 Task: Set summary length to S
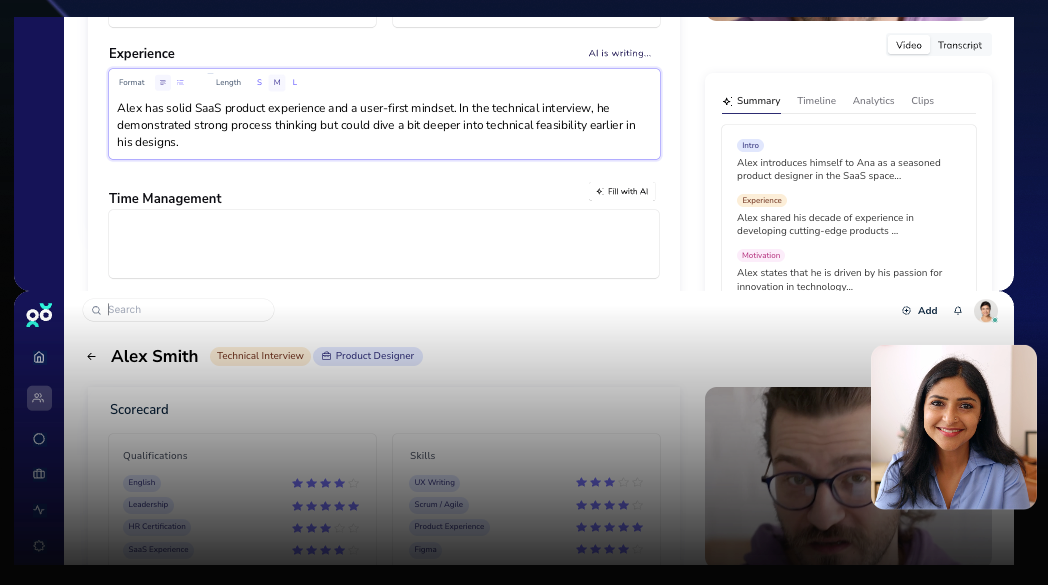pos(259,82)
